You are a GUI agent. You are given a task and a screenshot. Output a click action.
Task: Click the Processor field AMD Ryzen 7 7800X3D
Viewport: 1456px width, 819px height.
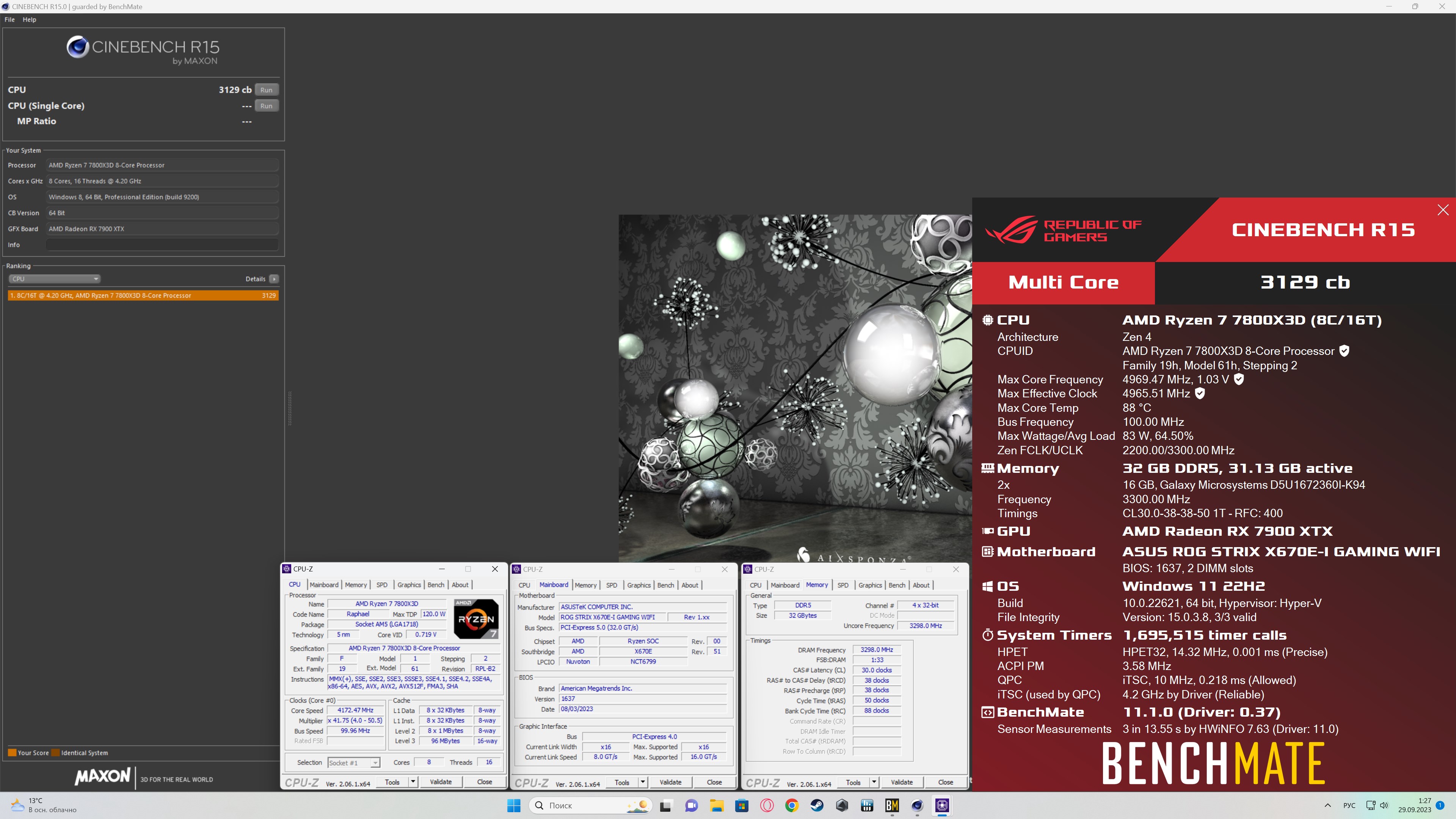[162, 165]
